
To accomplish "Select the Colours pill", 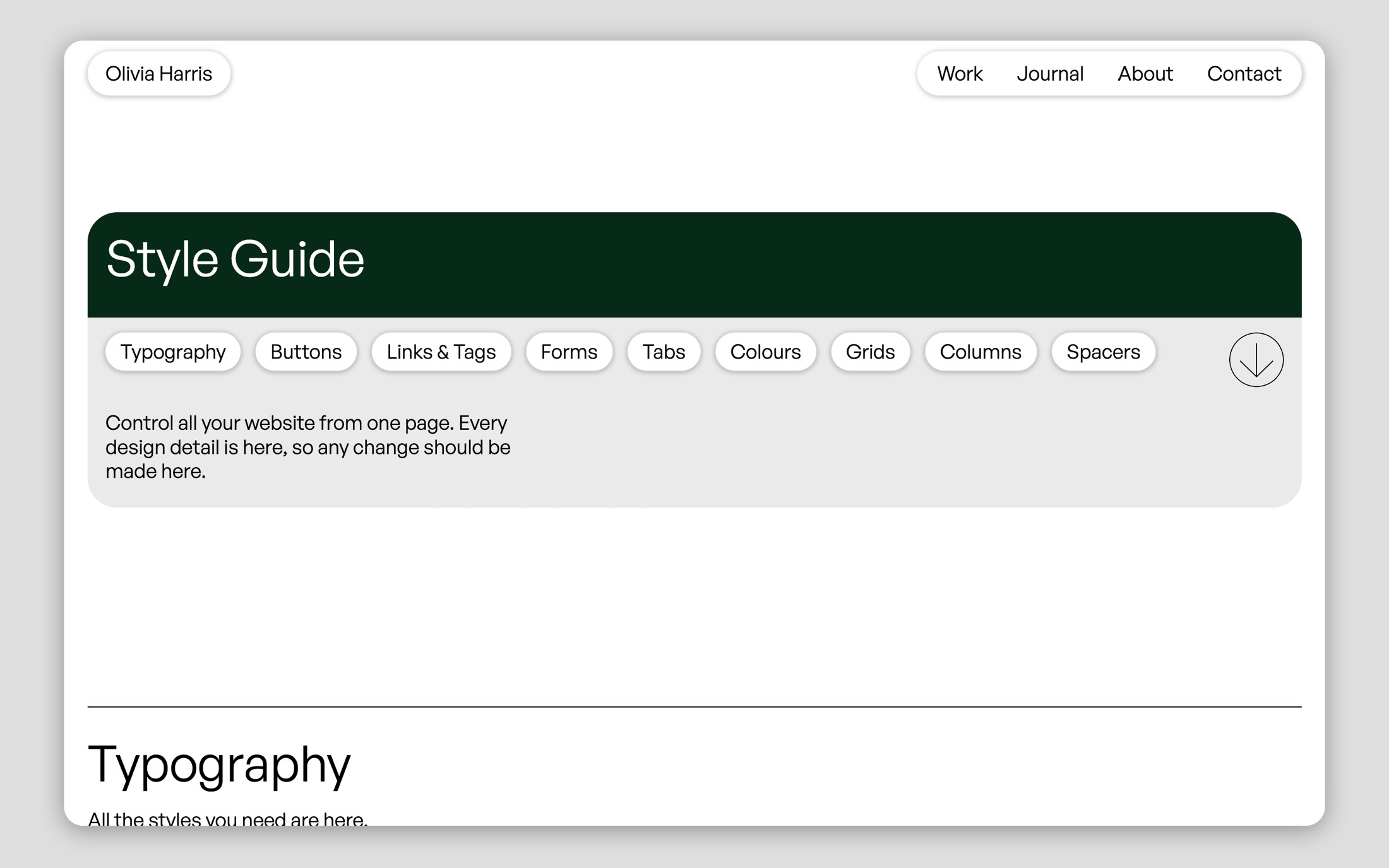I will pos(765,352).
